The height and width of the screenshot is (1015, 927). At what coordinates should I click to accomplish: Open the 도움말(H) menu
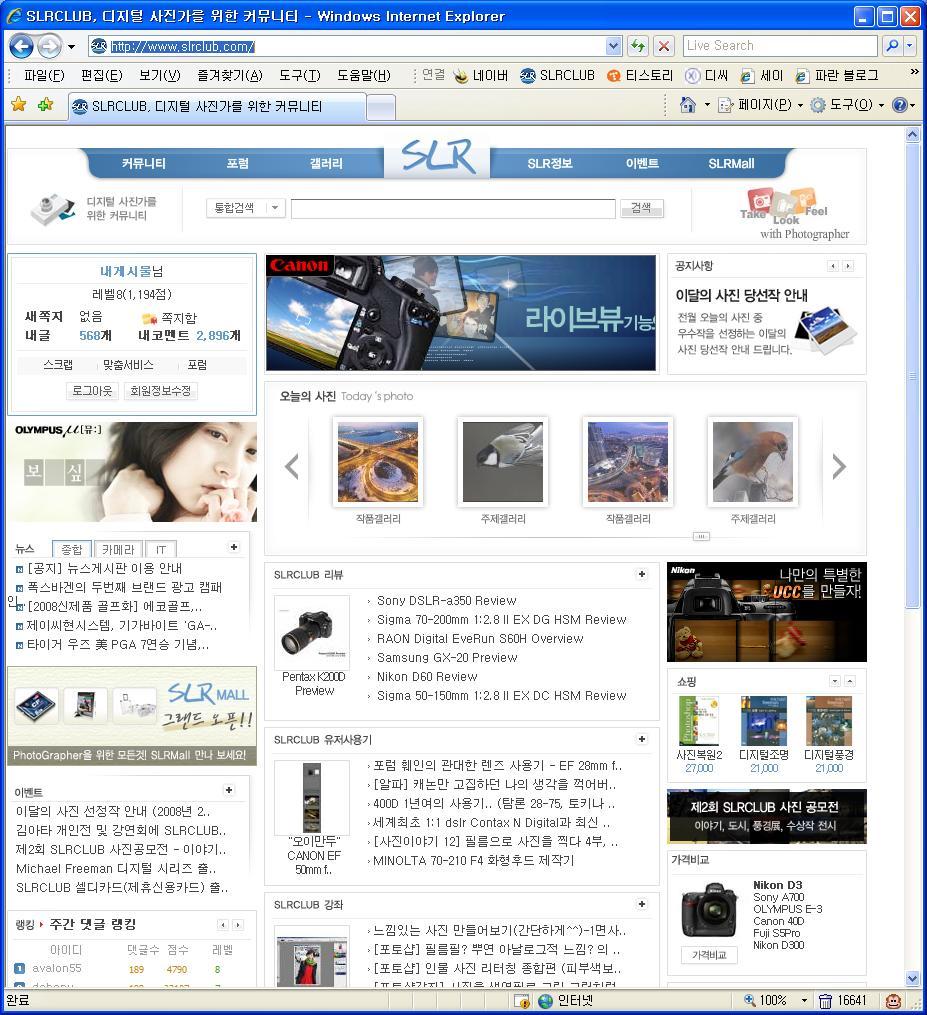364,76
